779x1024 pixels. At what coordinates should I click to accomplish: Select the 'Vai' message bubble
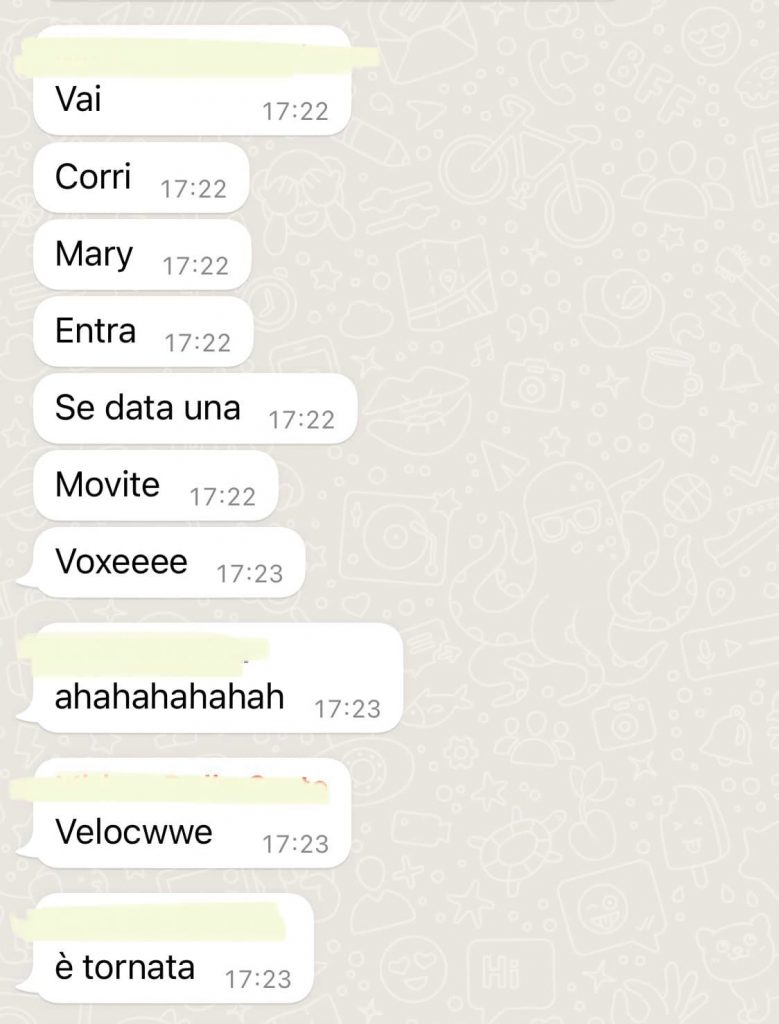click(192, 80)
